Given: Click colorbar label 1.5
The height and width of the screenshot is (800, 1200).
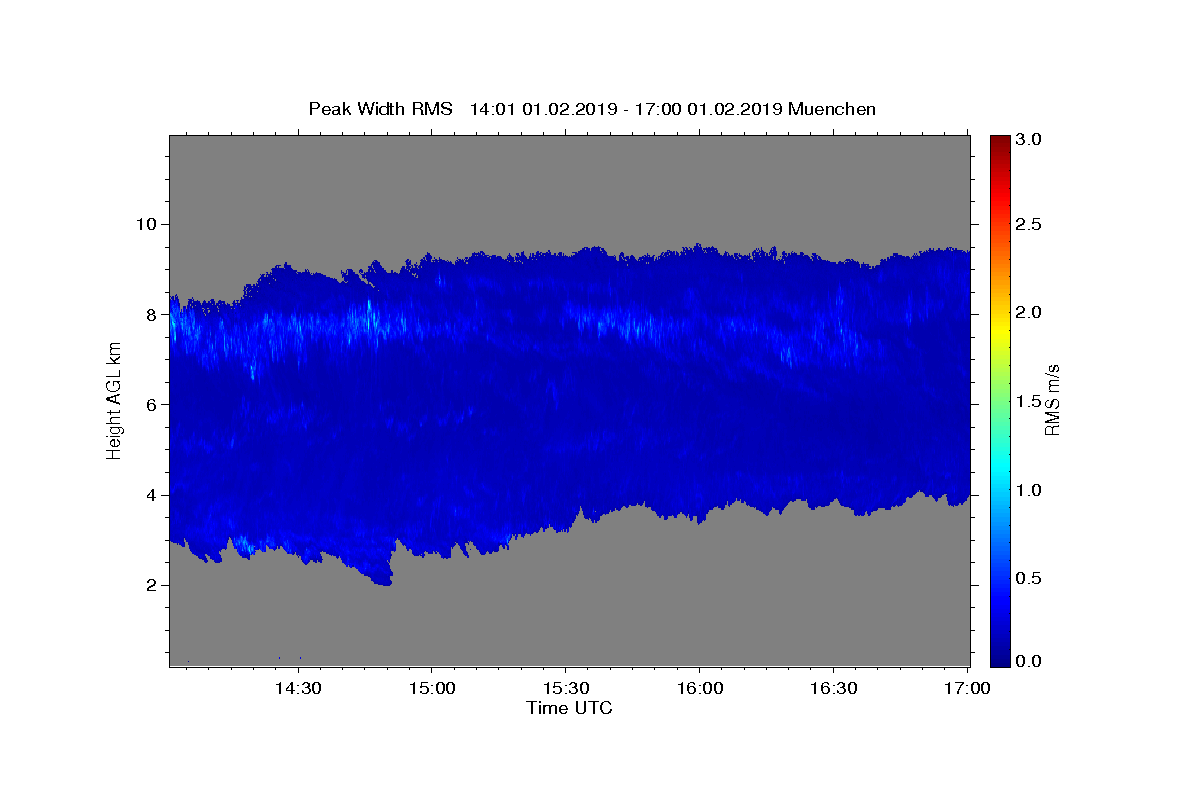Looking at the screenshot, I should pyautogui.click(x=1030, y=401).
